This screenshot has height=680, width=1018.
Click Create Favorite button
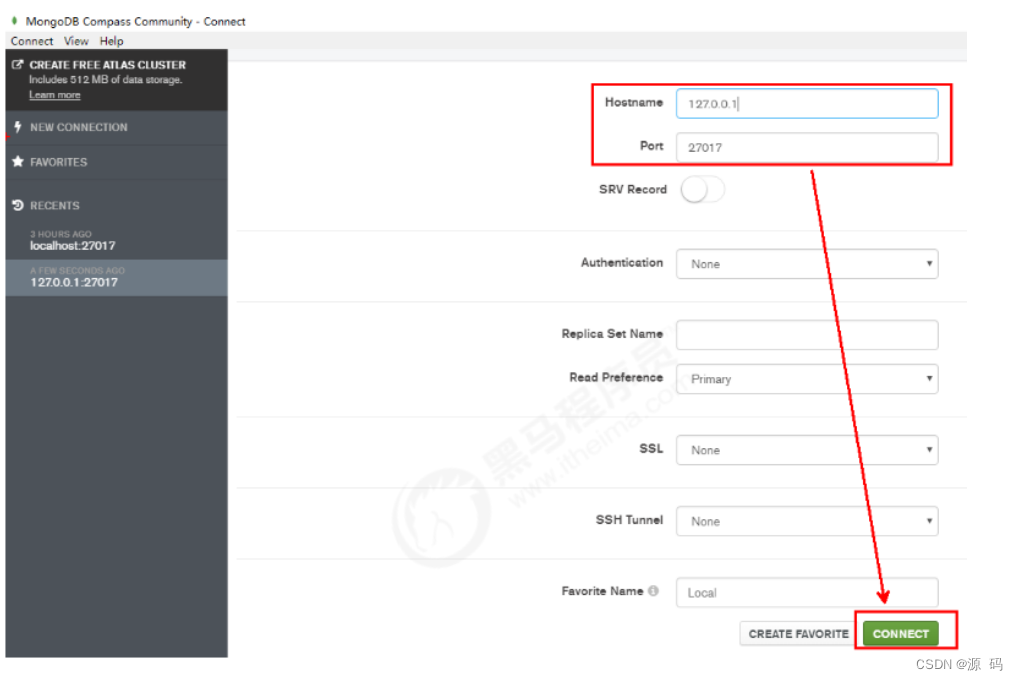[799, 633]
